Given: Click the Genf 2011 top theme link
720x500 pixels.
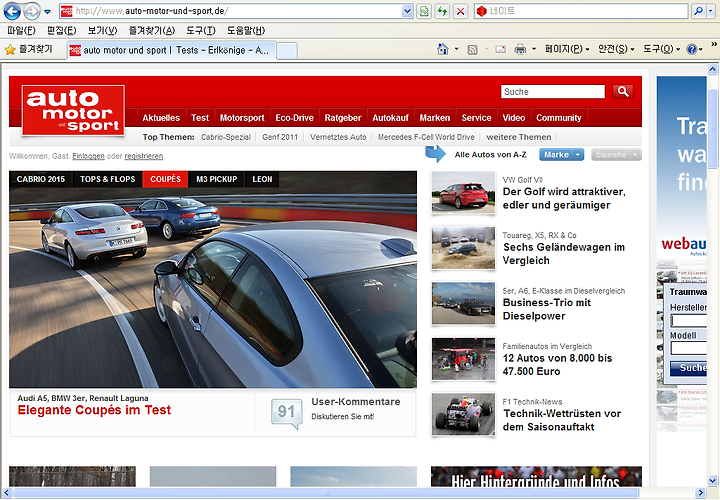Looking at the screenshot, I should (280, 137).
